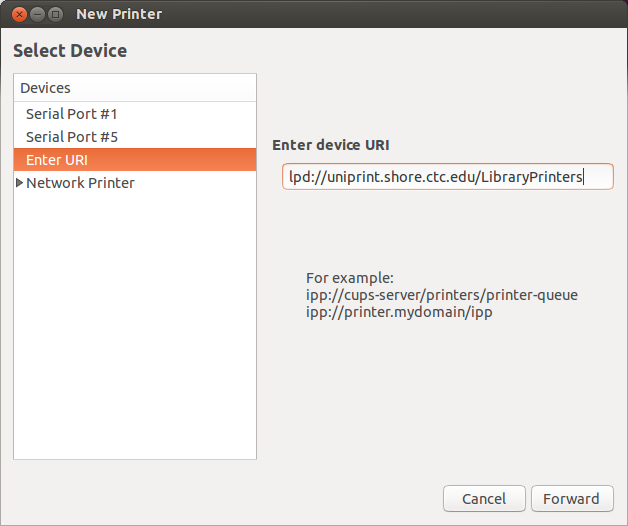The height and width of the screenshot is (526, 628).
Task: Click the Devices column header
Action: pos(135,88)
